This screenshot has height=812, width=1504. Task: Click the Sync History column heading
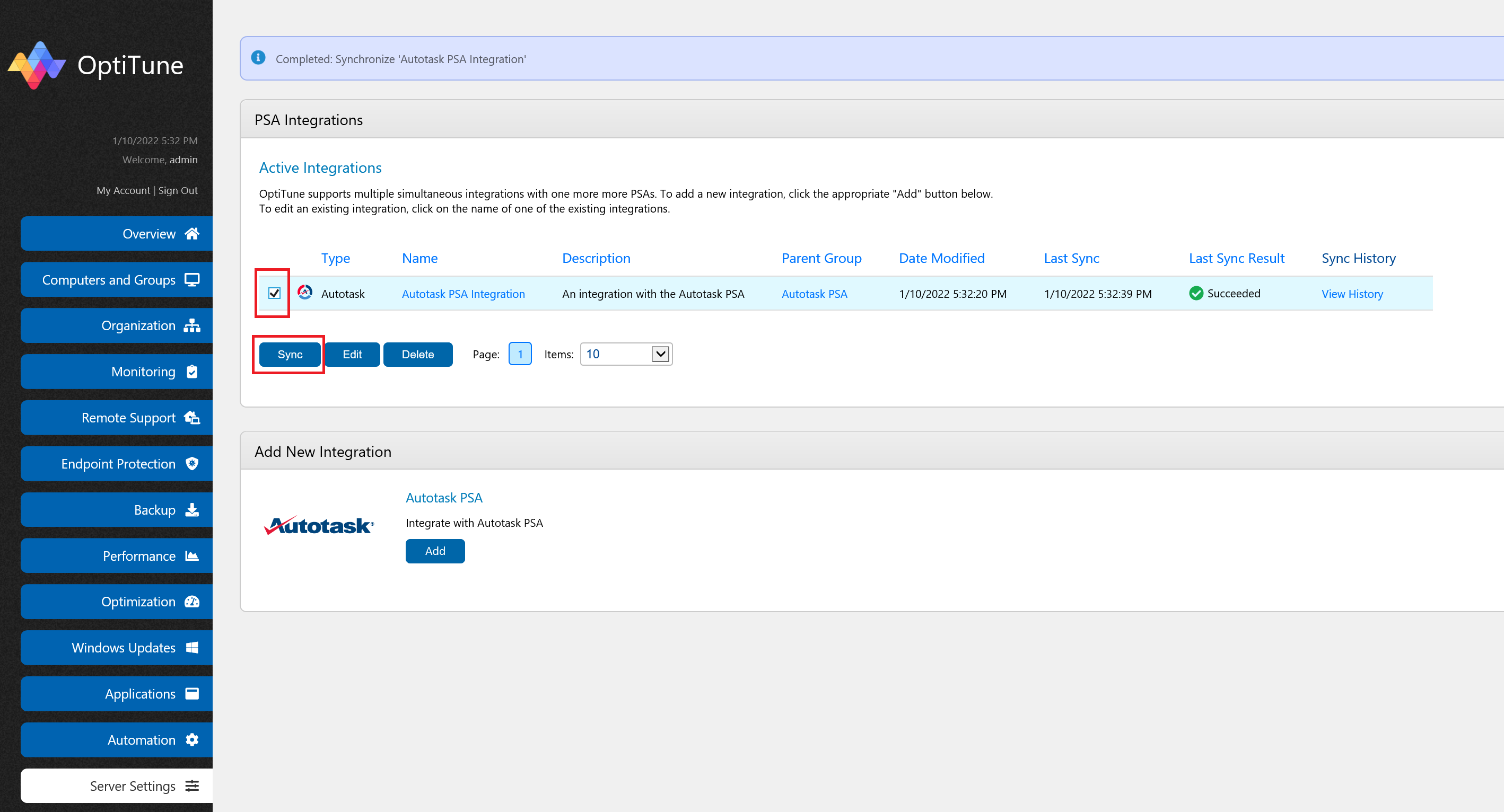click(1358, 259)
